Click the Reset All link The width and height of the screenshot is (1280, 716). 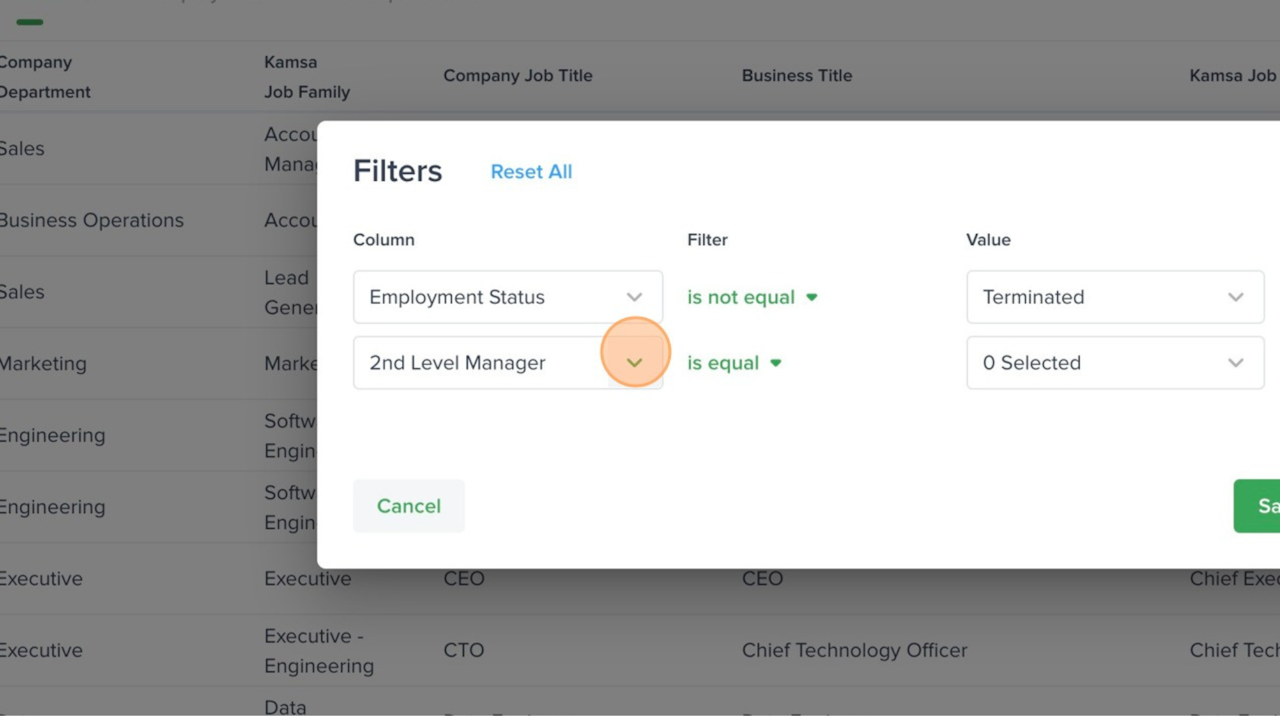531,172
